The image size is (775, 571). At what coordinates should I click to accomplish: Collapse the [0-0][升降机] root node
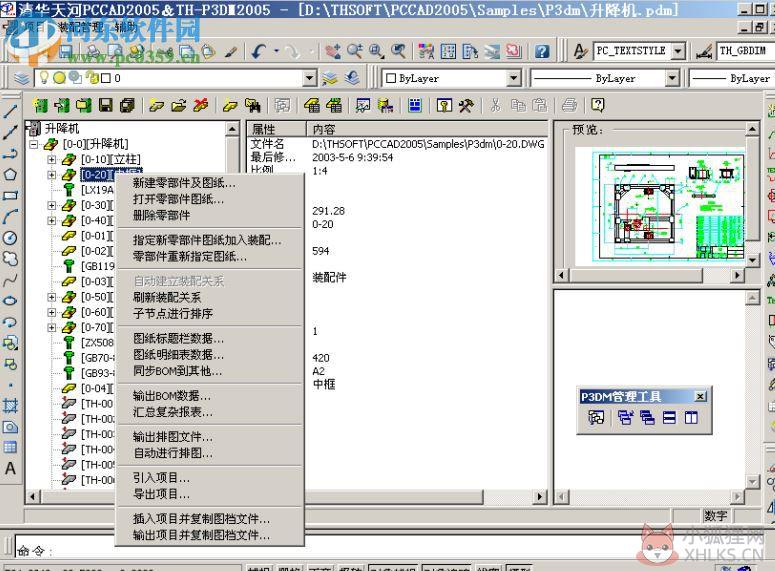click(33, 144)
